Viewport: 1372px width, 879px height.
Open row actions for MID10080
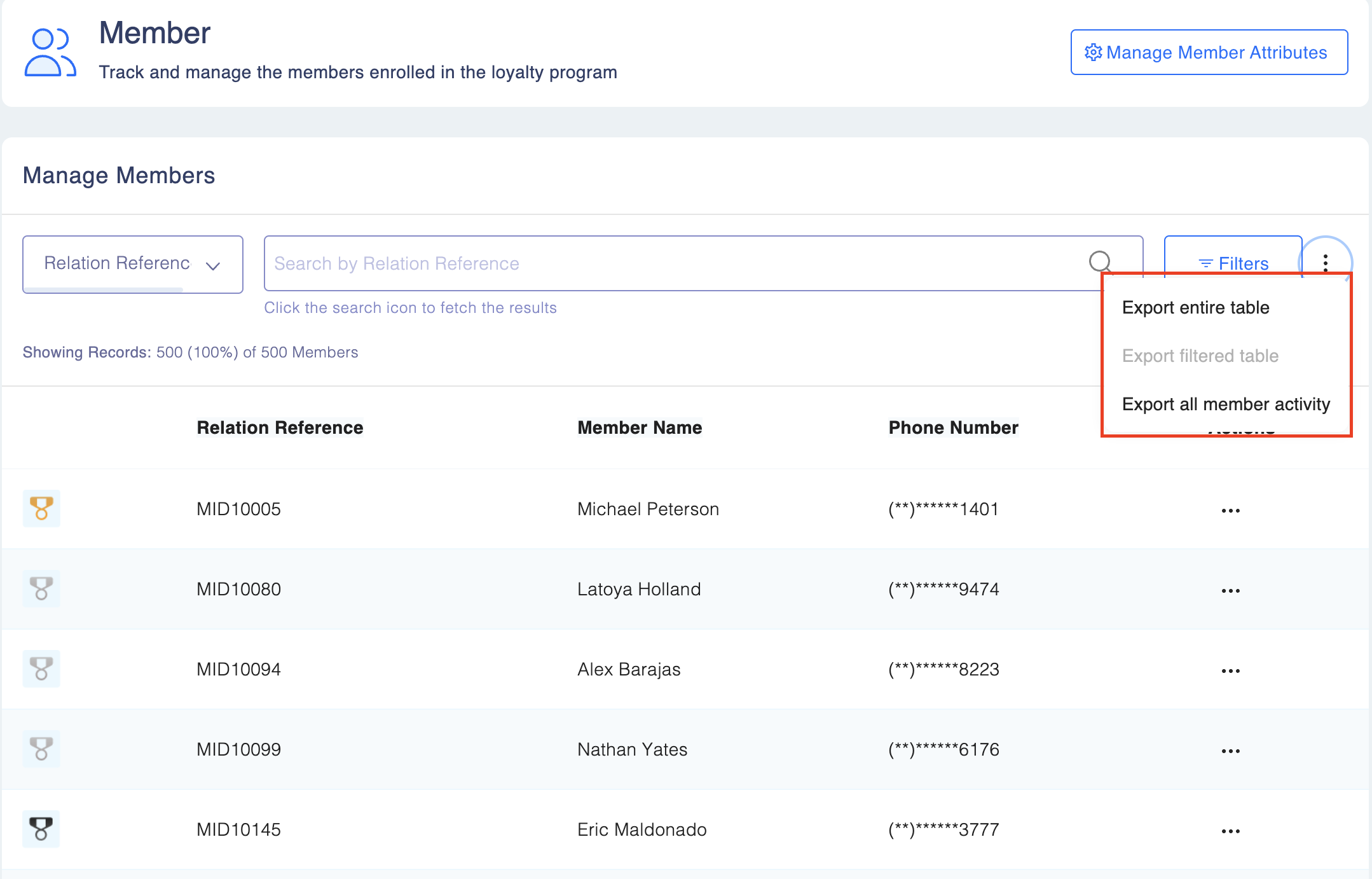1230,590
